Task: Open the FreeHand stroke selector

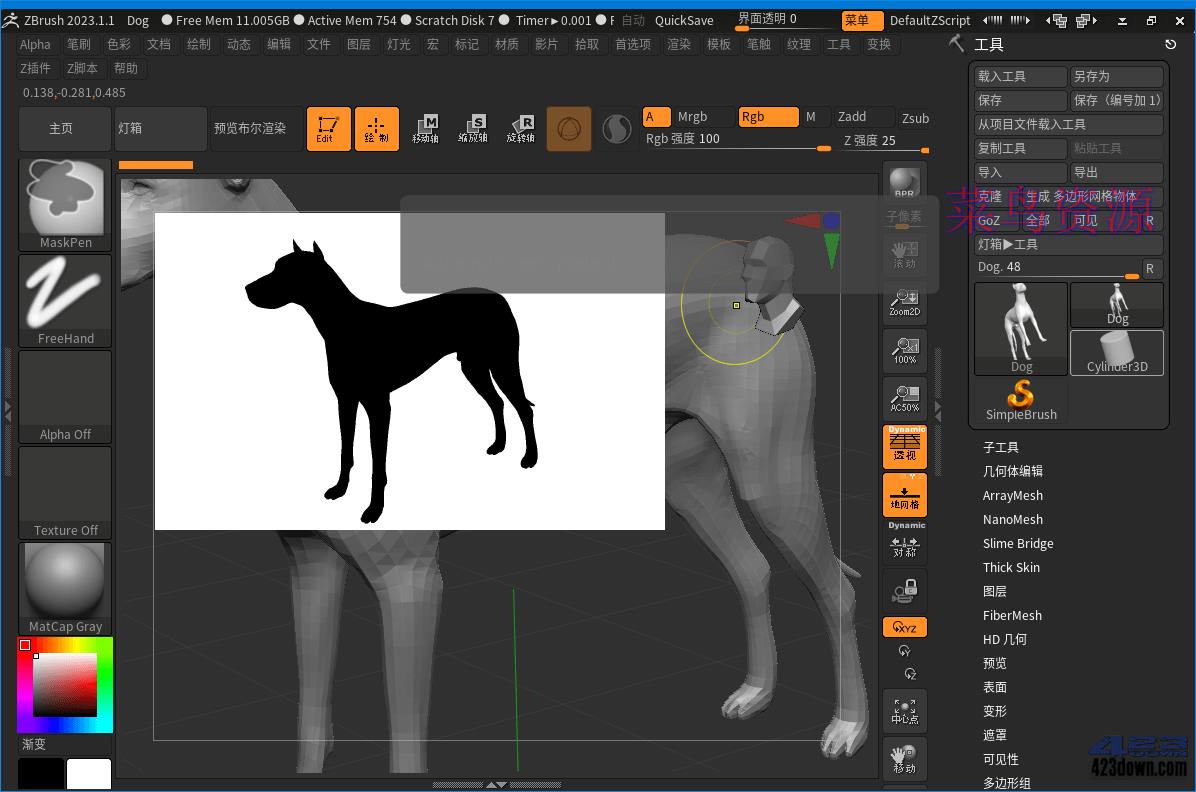Action: click(x=64, y=293)
